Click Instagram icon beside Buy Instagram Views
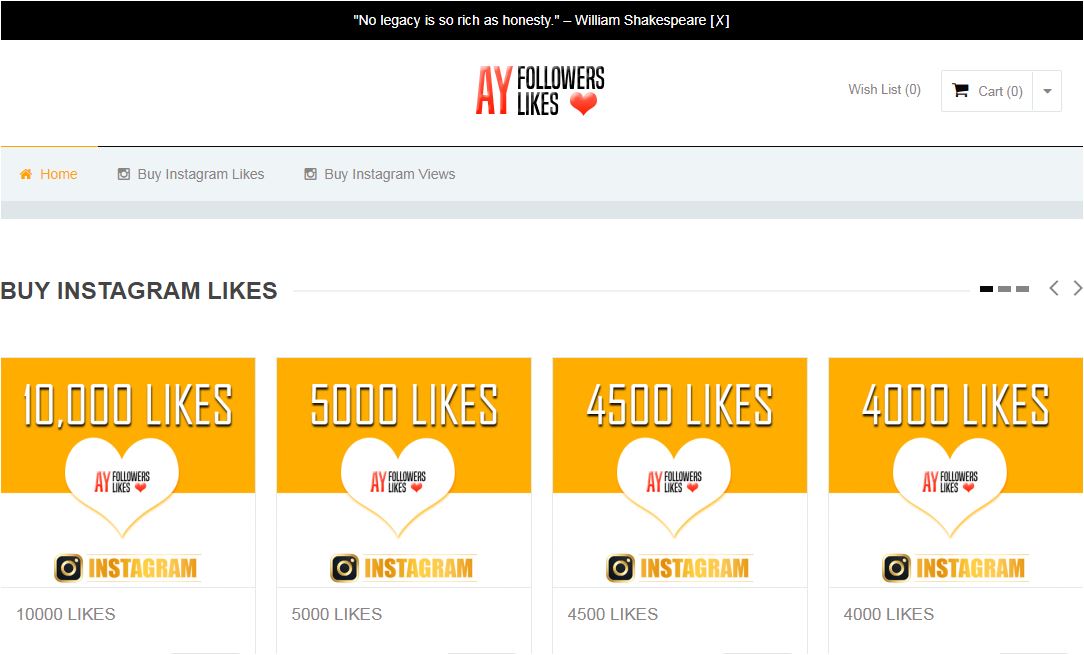This screenshot has height=655, width=1084. [x=311, y=174]
